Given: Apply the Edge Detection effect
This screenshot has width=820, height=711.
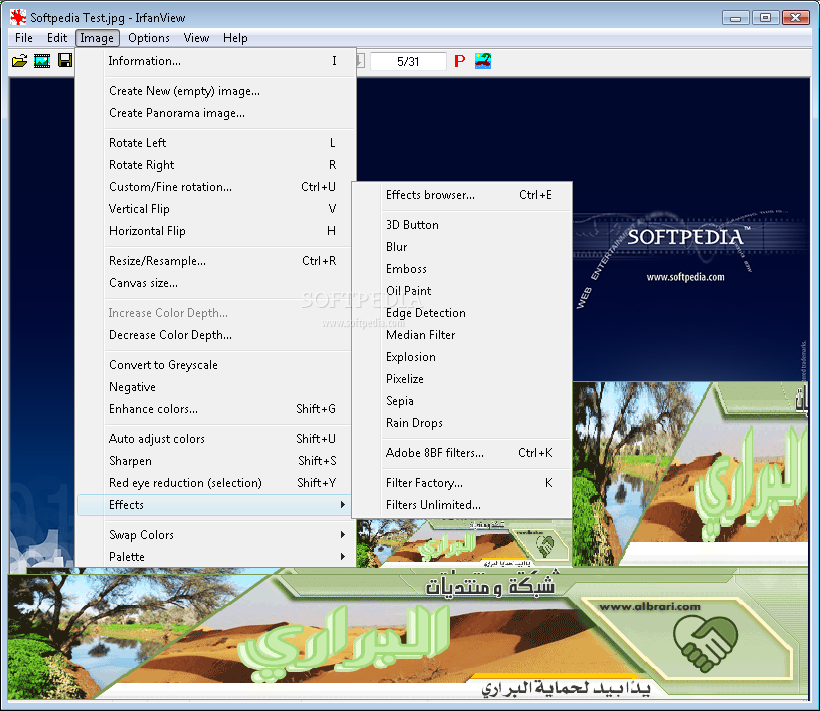Looking at the screenshot, I should click(462, 313).
